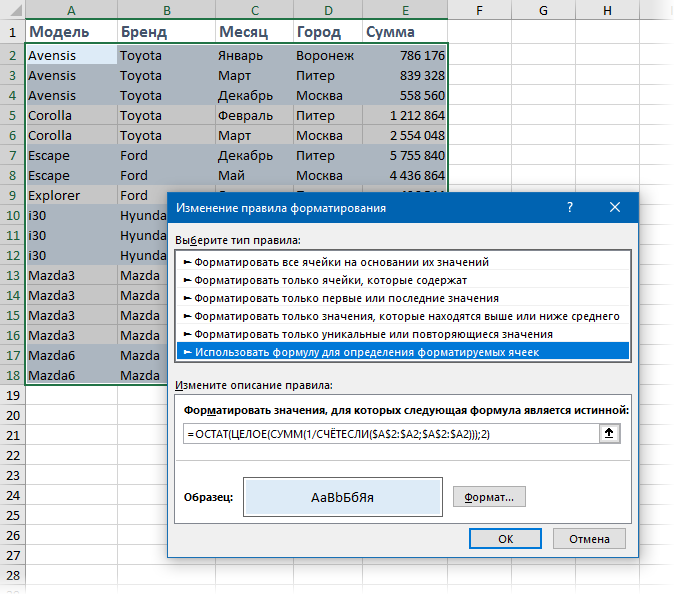Select the 'Explorer' cell
Screen dimensions: 675x595
click(71, 195)
